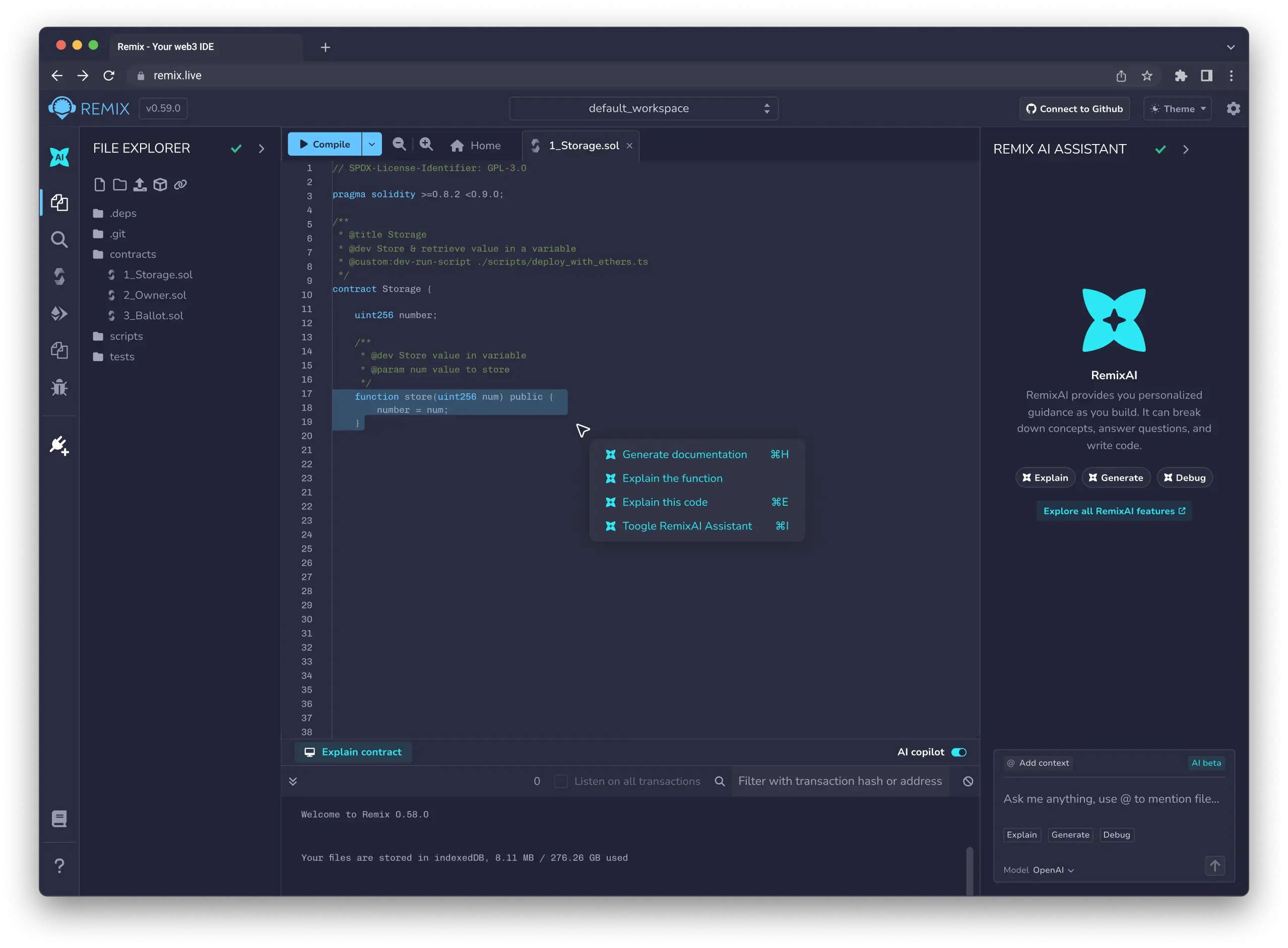The height and width of the screenshot is (948, 1288).
Task: Open the file search sidebar icon
Action: (x=59, y=239)
